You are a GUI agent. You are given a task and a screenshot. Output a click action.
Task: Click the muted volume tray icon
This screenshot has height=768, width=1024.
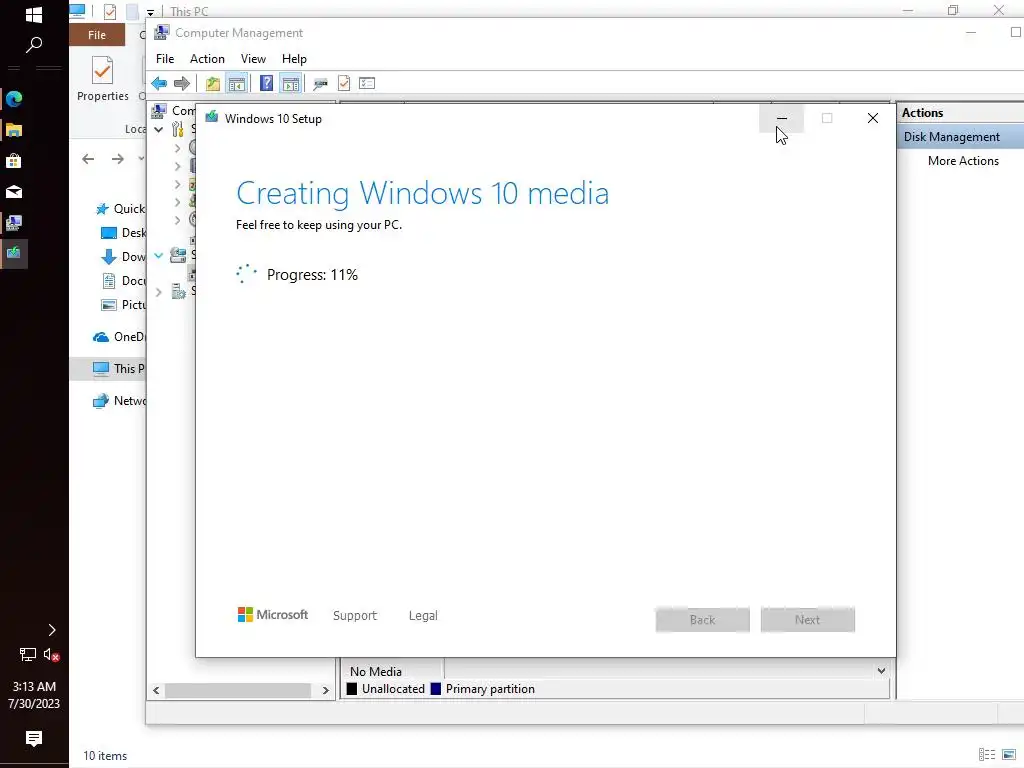52,654
